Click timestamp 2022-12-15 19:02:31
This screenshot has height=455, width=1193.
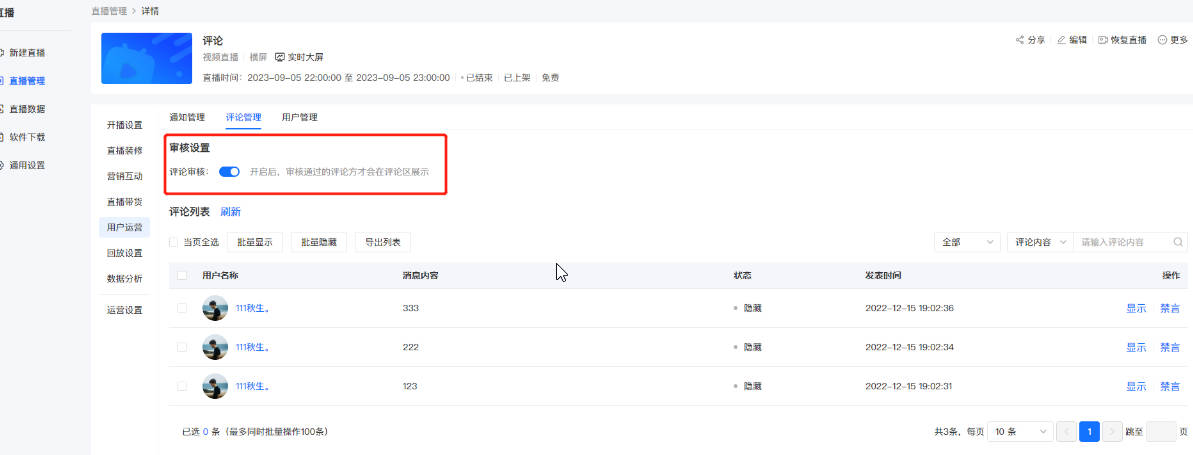tap(909, 386)
